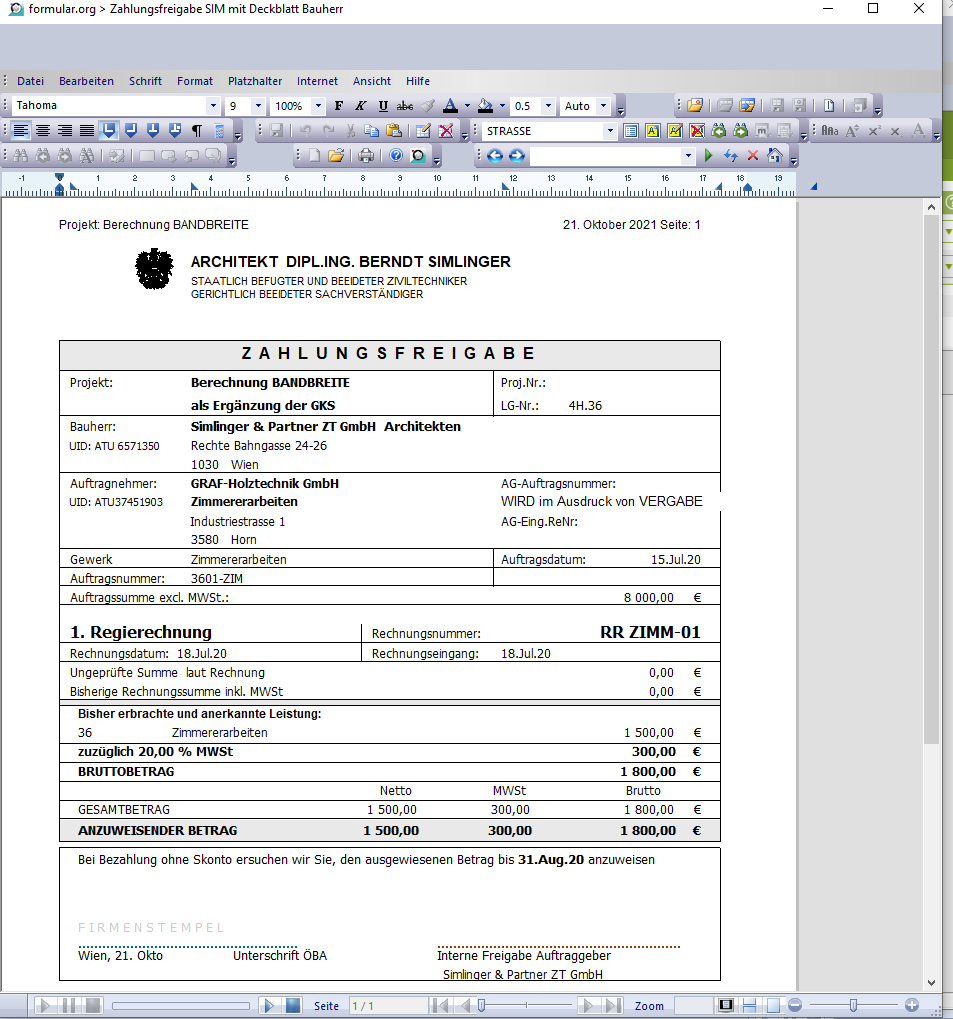Screen dimensions: 953x1019
Task: Click the paste clipboard icon
Action: tap(394, 131)
